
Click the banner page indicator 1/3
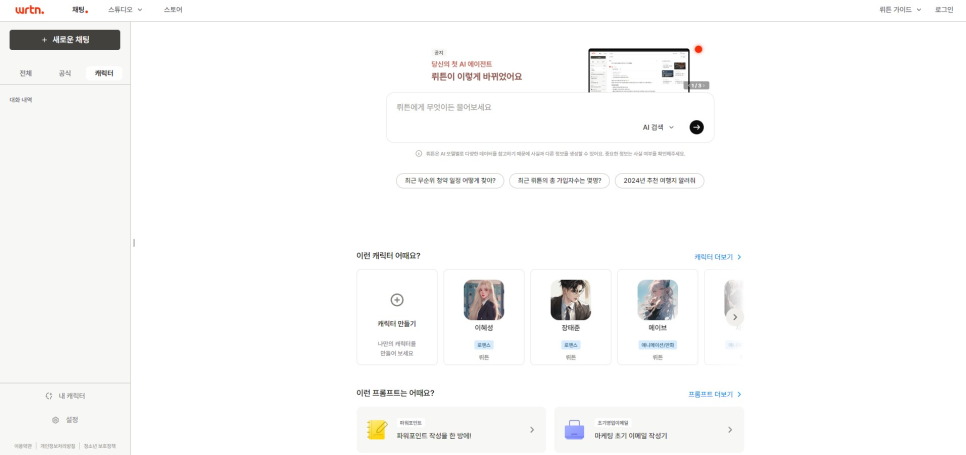pyautogui.click(x=697, y=86)
